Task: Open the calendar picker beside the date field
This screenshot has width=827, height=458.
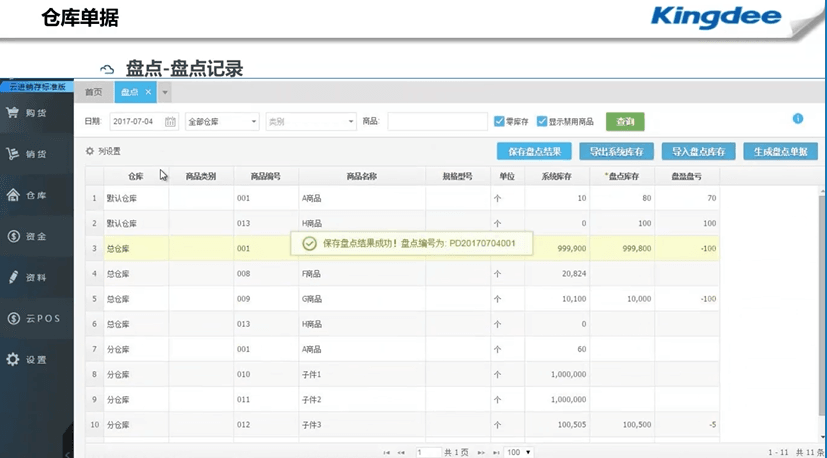Action: point(170,122)
